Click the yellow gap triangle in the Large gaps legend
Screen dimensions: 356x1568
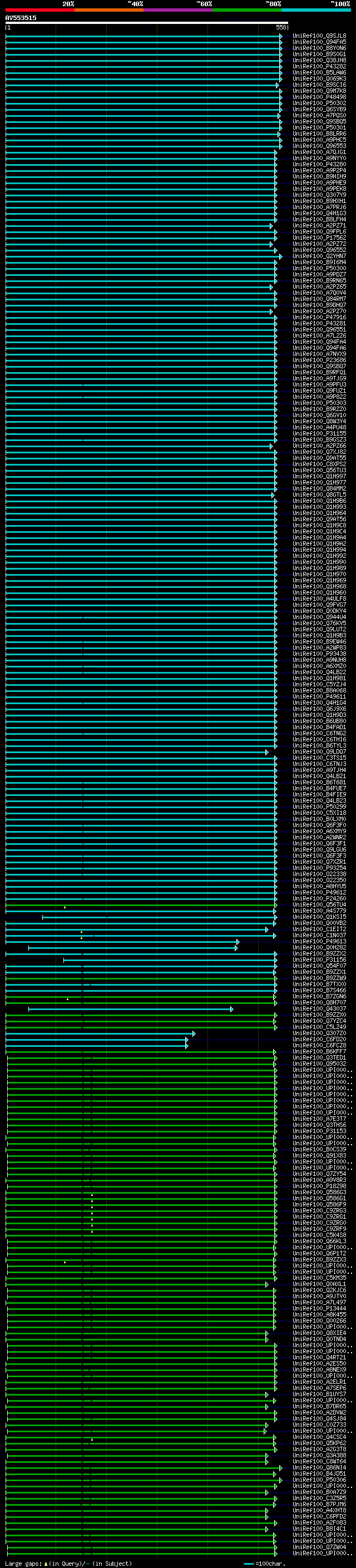point(46,1563)
